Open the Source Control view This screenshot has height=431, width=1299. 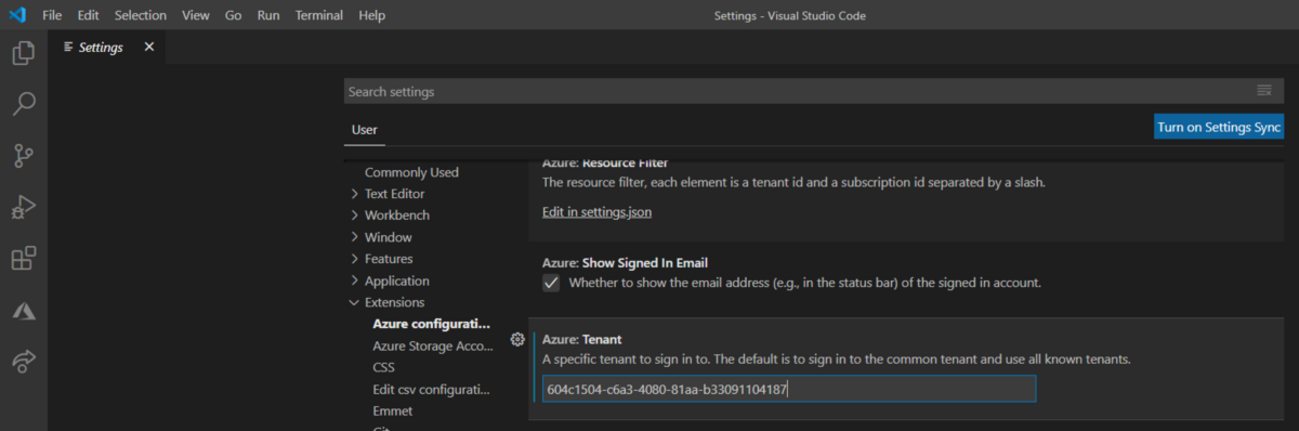point(24,156)
